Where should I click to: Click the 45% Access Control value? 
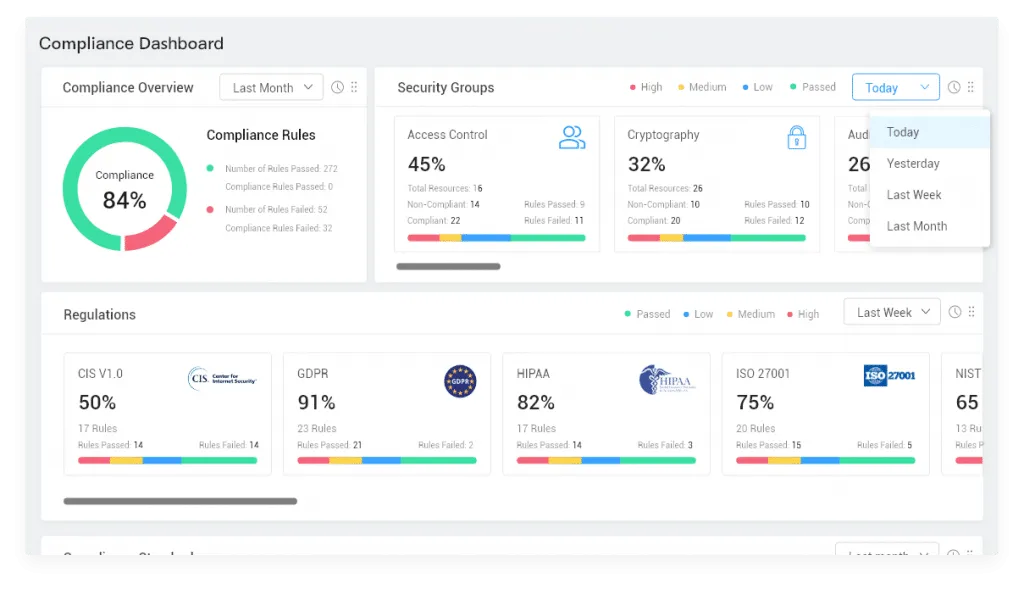(426, 164)
